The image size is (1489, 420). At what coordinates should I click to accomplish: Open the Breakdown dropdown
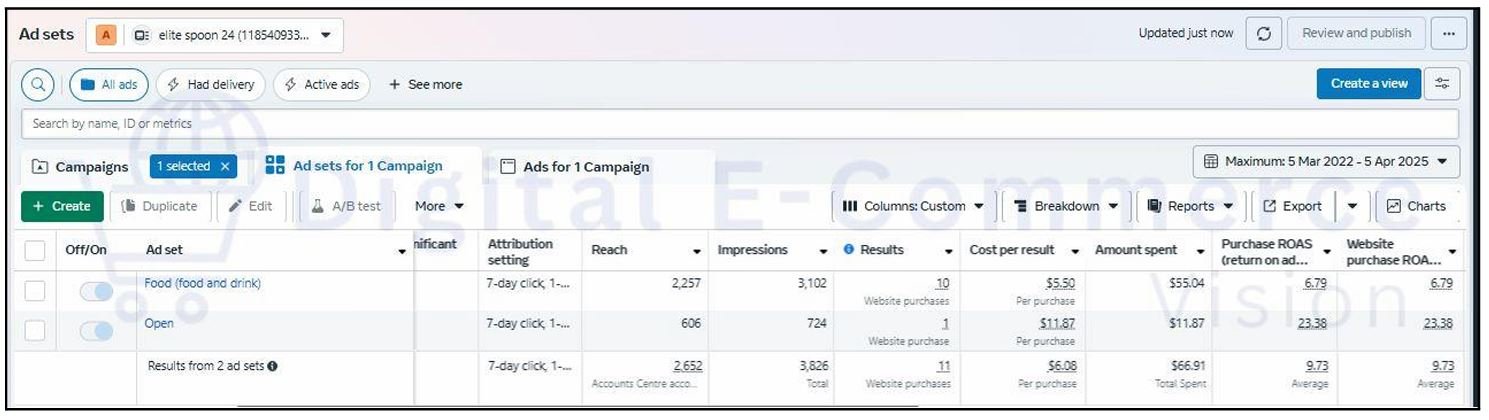1066,206
